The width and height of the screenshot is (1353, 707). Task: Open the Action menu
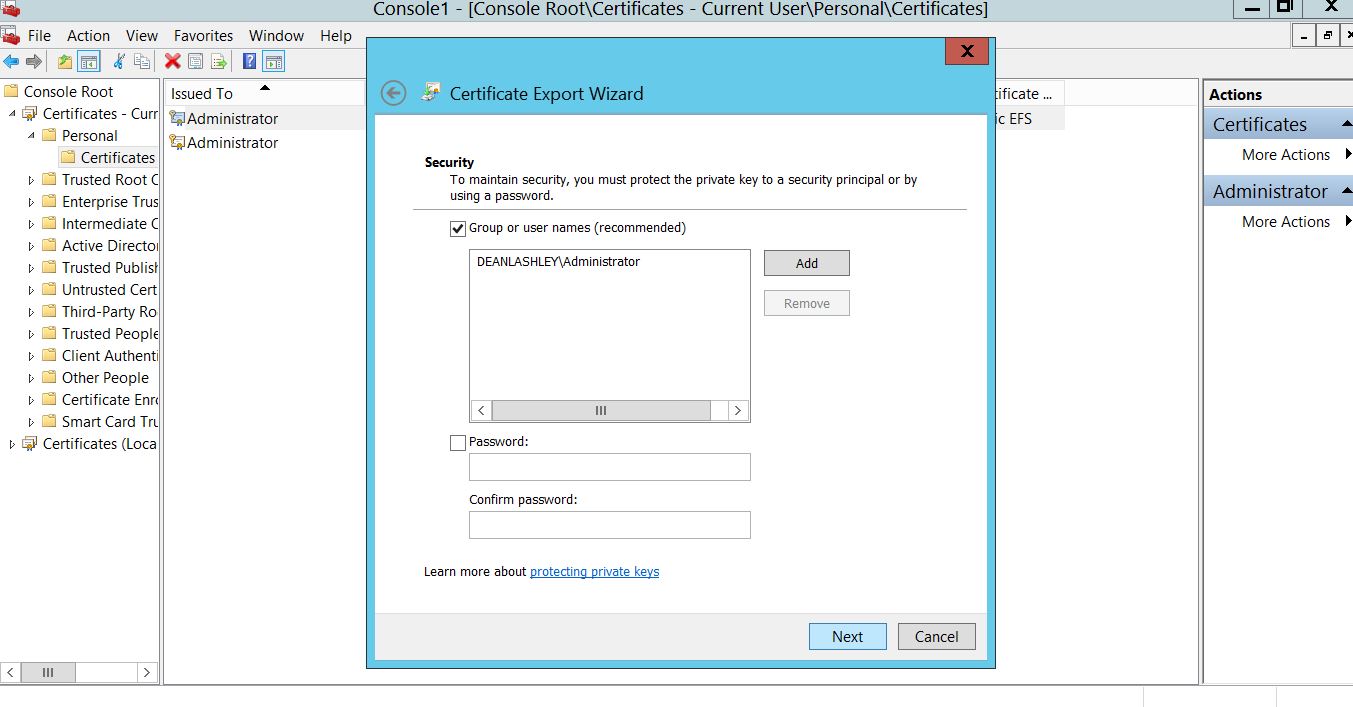click(88, 35)
